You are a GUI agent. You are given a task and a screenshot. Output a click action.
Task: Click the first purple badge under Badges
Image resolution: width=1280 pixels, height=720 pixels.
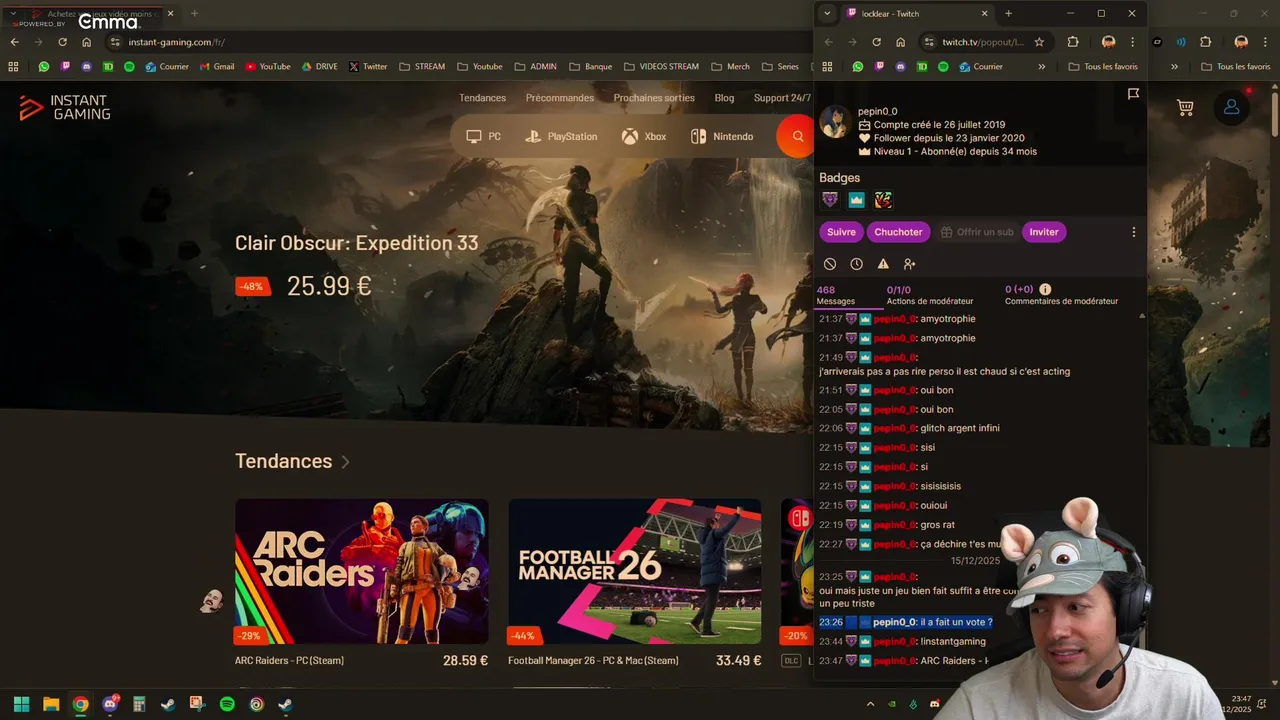[x=830, y=200]
